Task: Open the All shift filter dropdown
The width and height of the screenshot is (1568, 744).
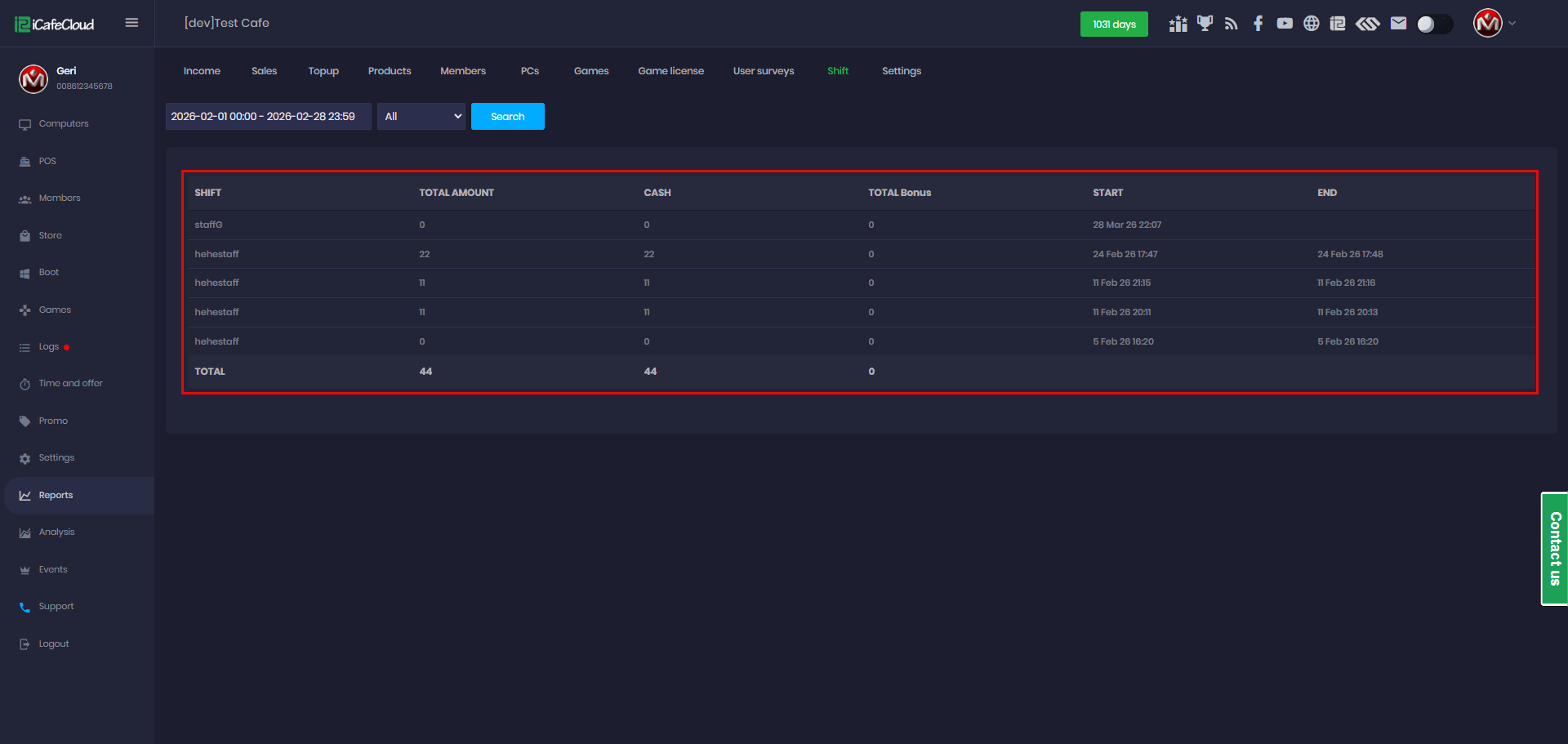Action: (x=421, y=117)
